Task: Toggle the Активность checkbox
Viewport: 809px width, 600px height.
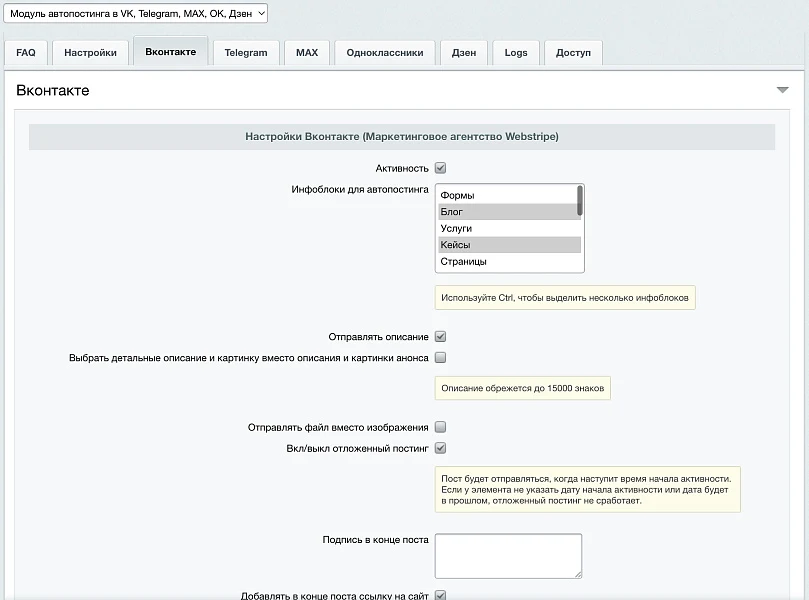Action: click(x=441, y=168)
